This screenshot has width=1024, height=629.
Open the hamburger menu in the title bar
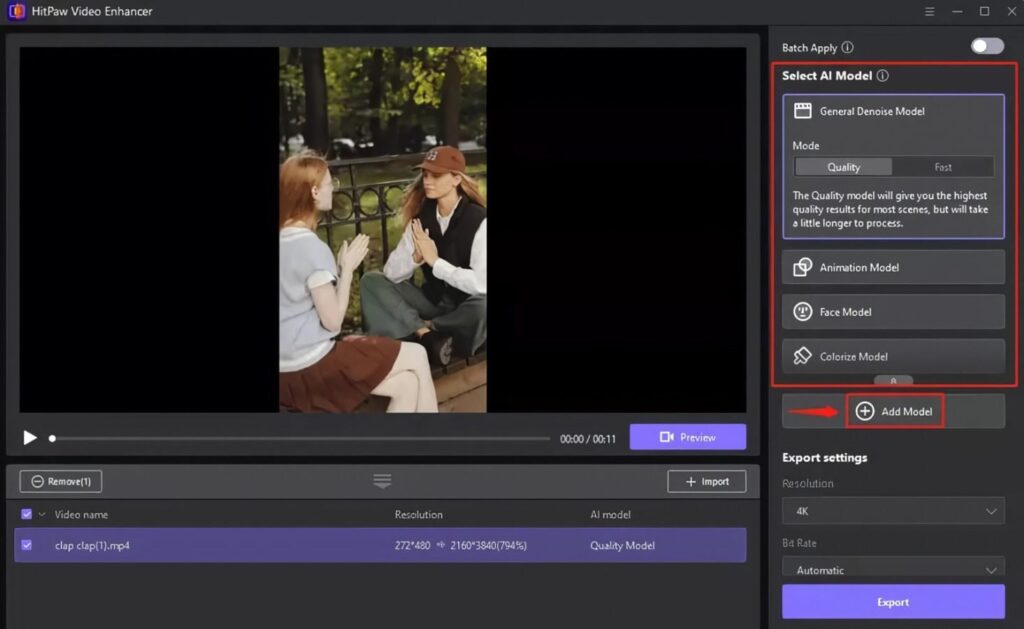[x=928, y=11]
